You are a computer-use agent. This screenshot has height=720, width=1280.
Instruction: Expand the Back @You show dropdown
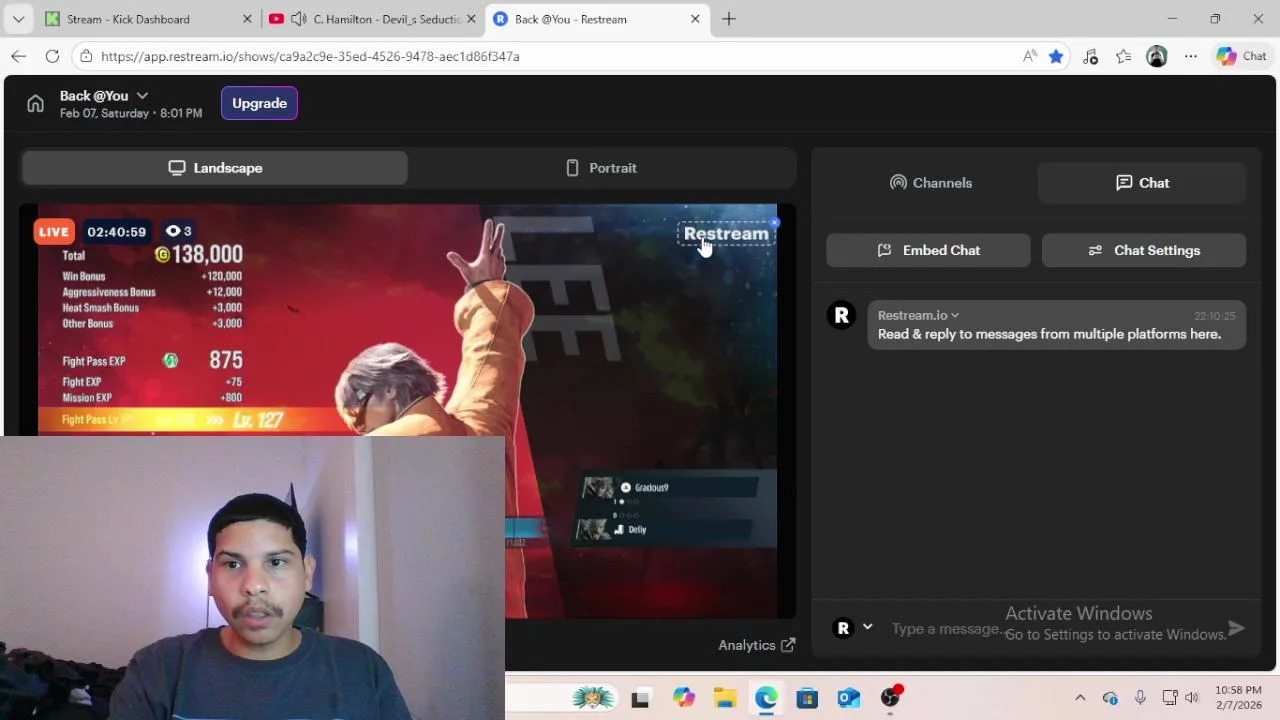(x=142, y=96)
